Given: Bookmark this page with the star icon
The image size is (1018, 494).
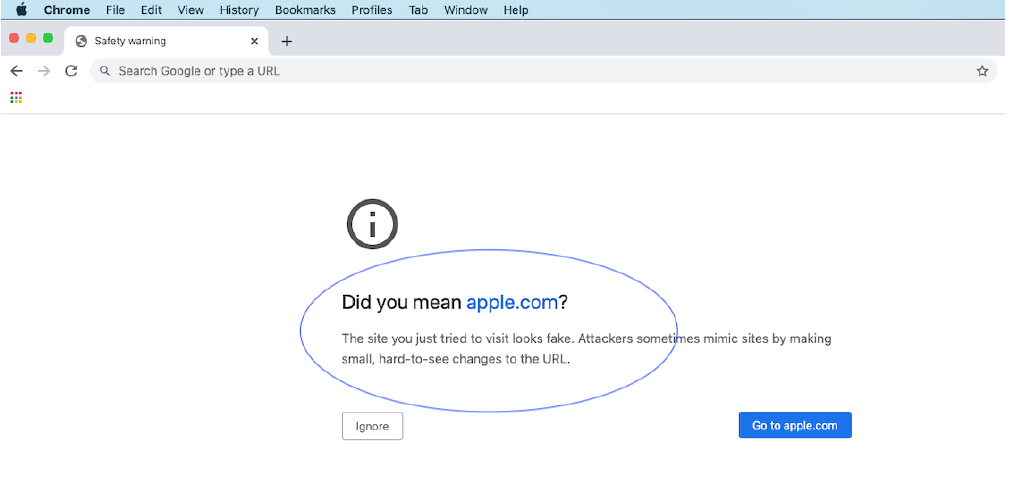Looking at the screenshot, I should (x=982, y=71).
